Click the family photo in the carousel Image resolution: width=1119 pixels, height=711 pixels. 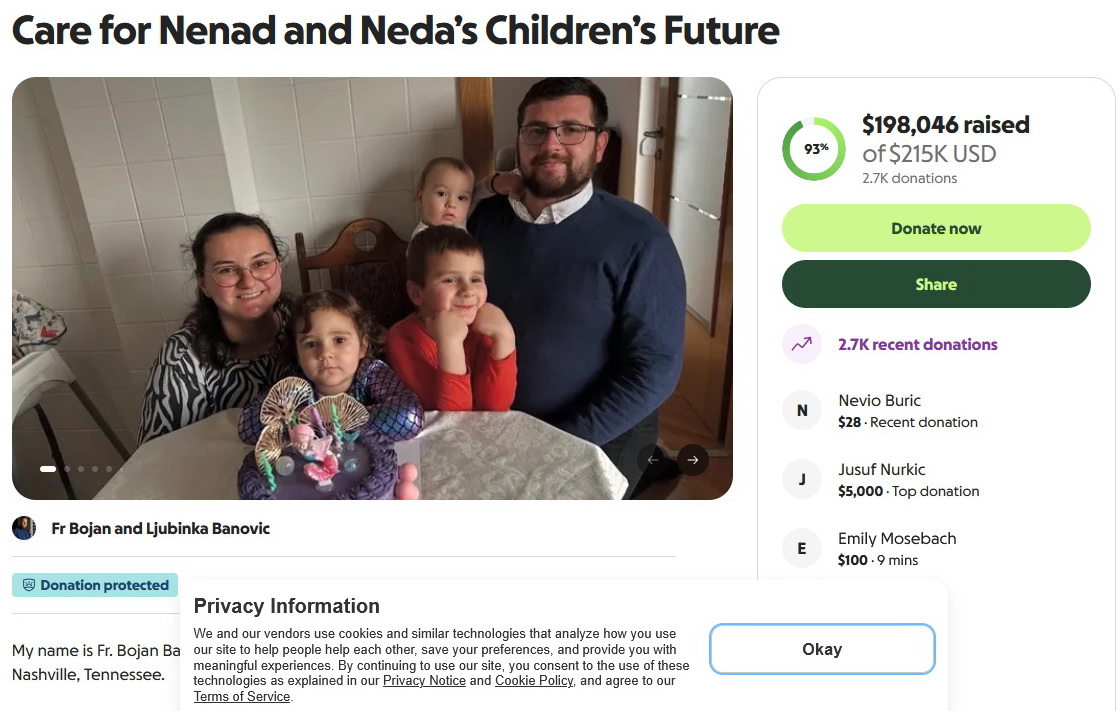pos(372,288)
